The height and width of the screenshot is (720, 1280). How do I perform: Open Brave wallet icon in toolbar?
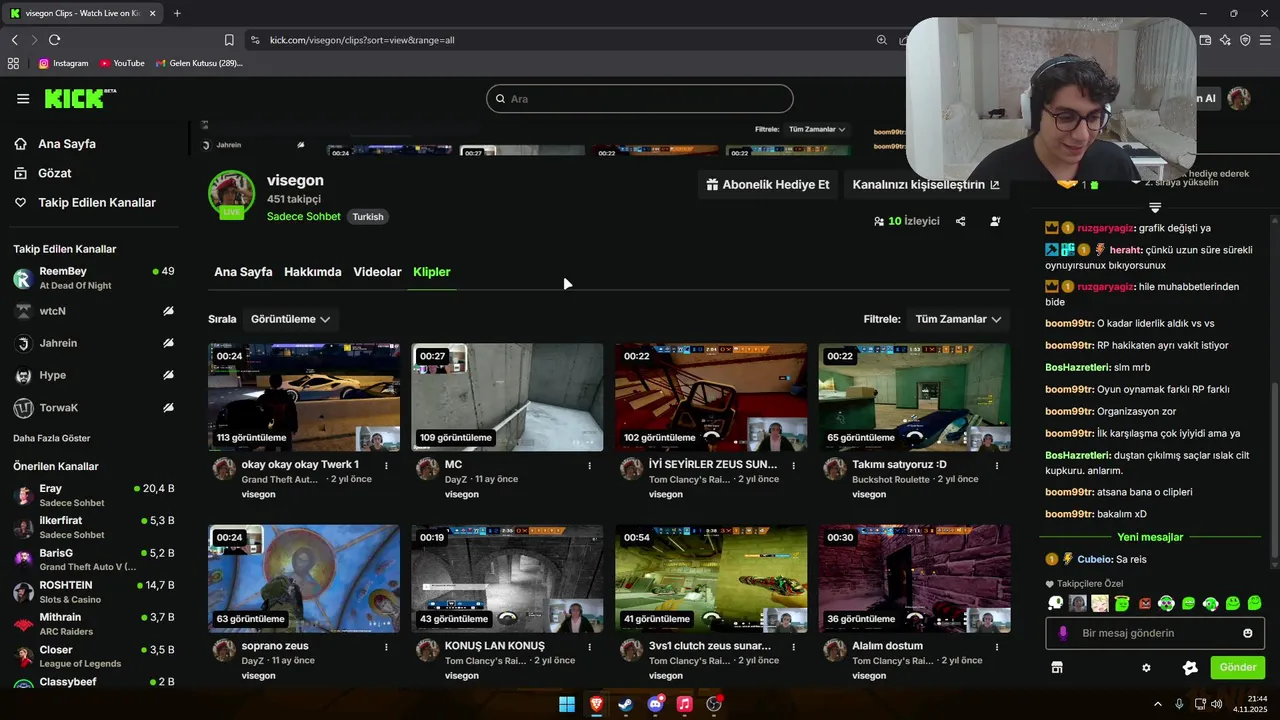(1205, 40)
